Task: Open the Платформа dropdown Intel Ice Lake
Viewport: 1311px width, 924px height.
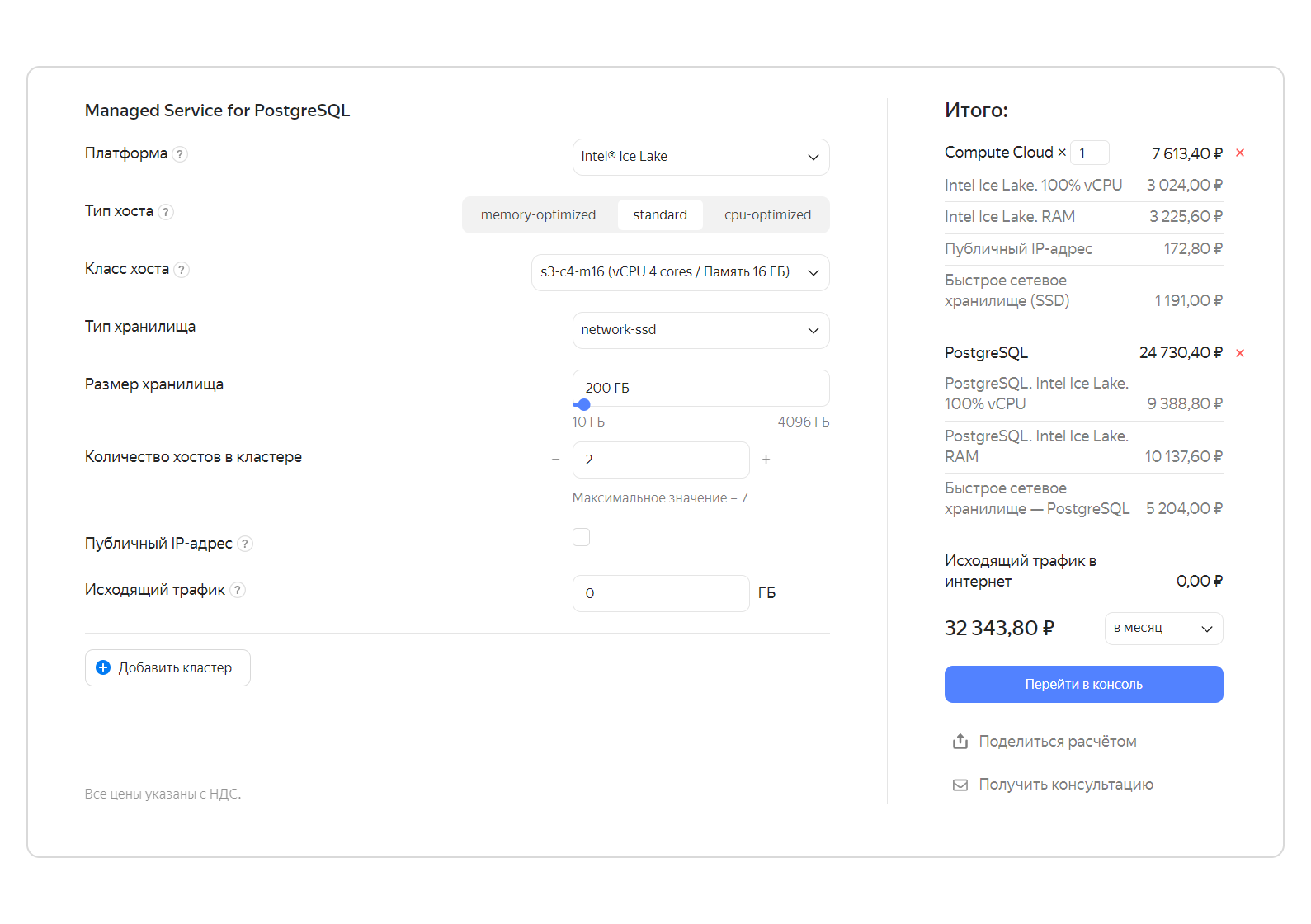Action: pyautogui.click(x=701, y=157)
